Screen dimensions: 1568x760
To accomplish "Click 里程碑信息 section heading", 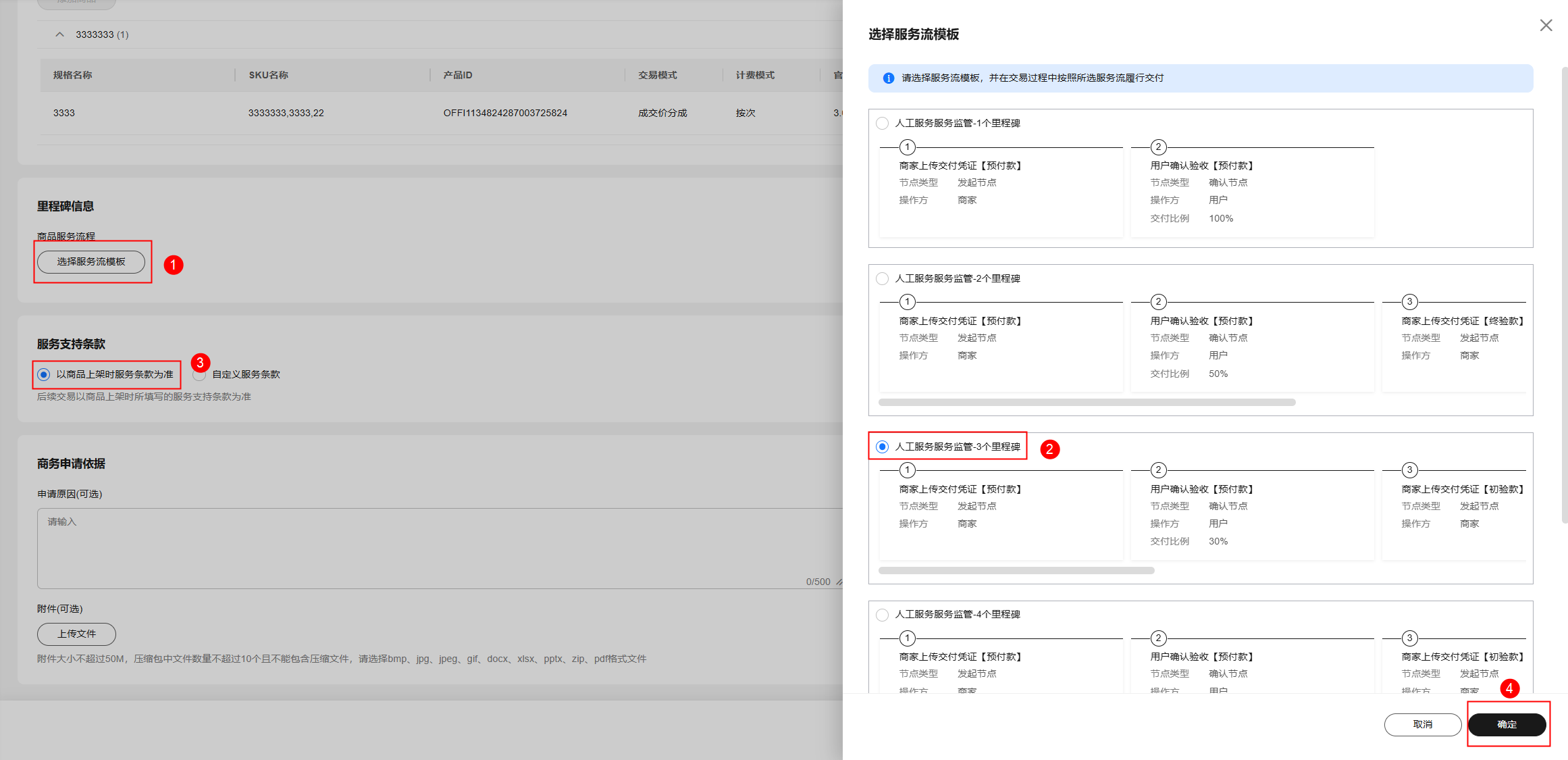I will click(x=66, y=206).
